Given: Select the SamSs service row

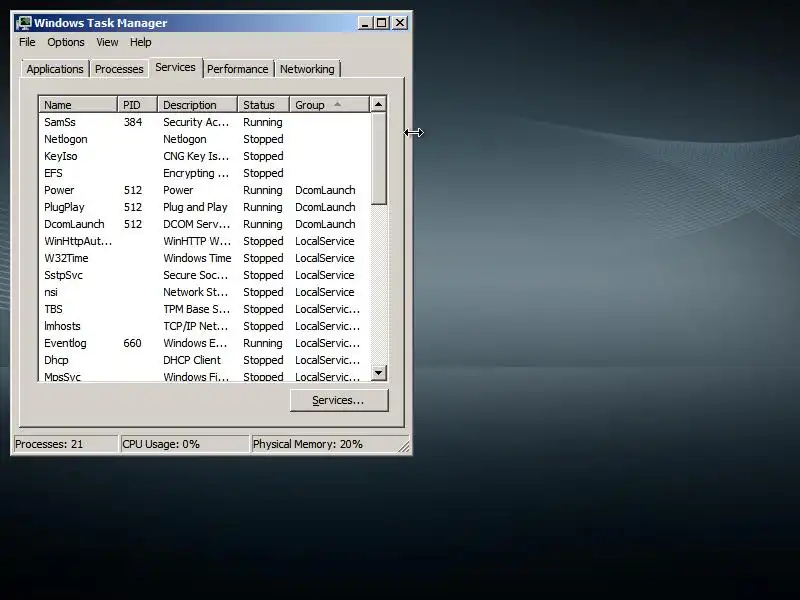Looking at the screenshot, I should tap(204, 122).
